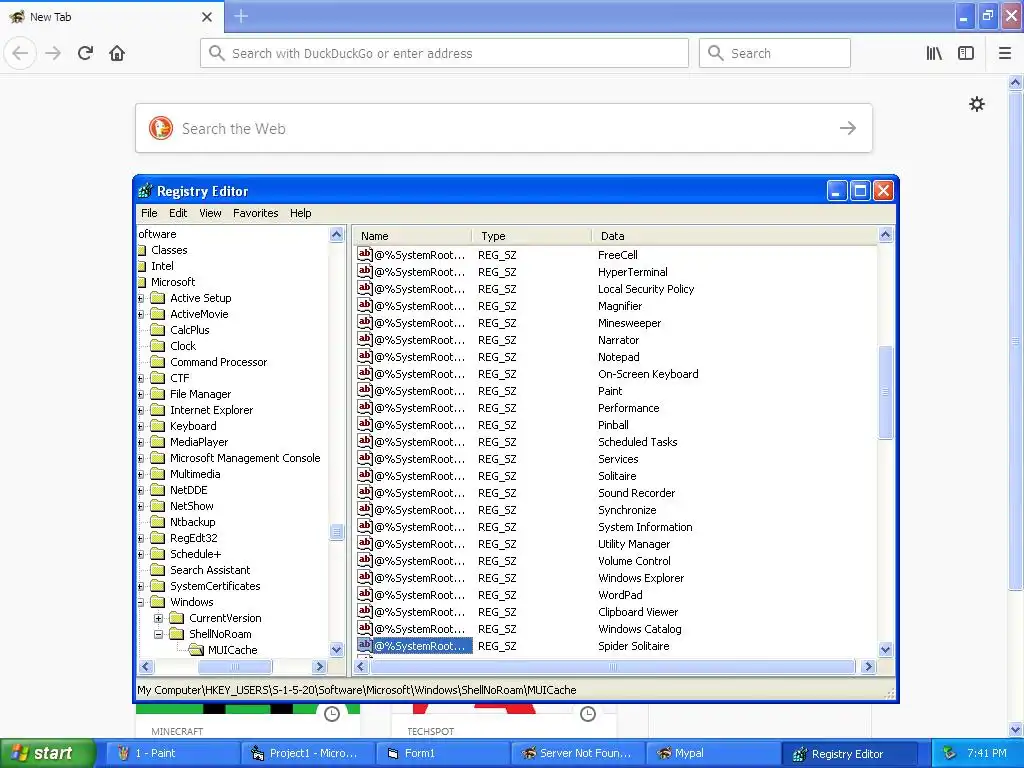
Task: Switch to 1 - Paint taskbar button
Action: click(x=171, y=753)
